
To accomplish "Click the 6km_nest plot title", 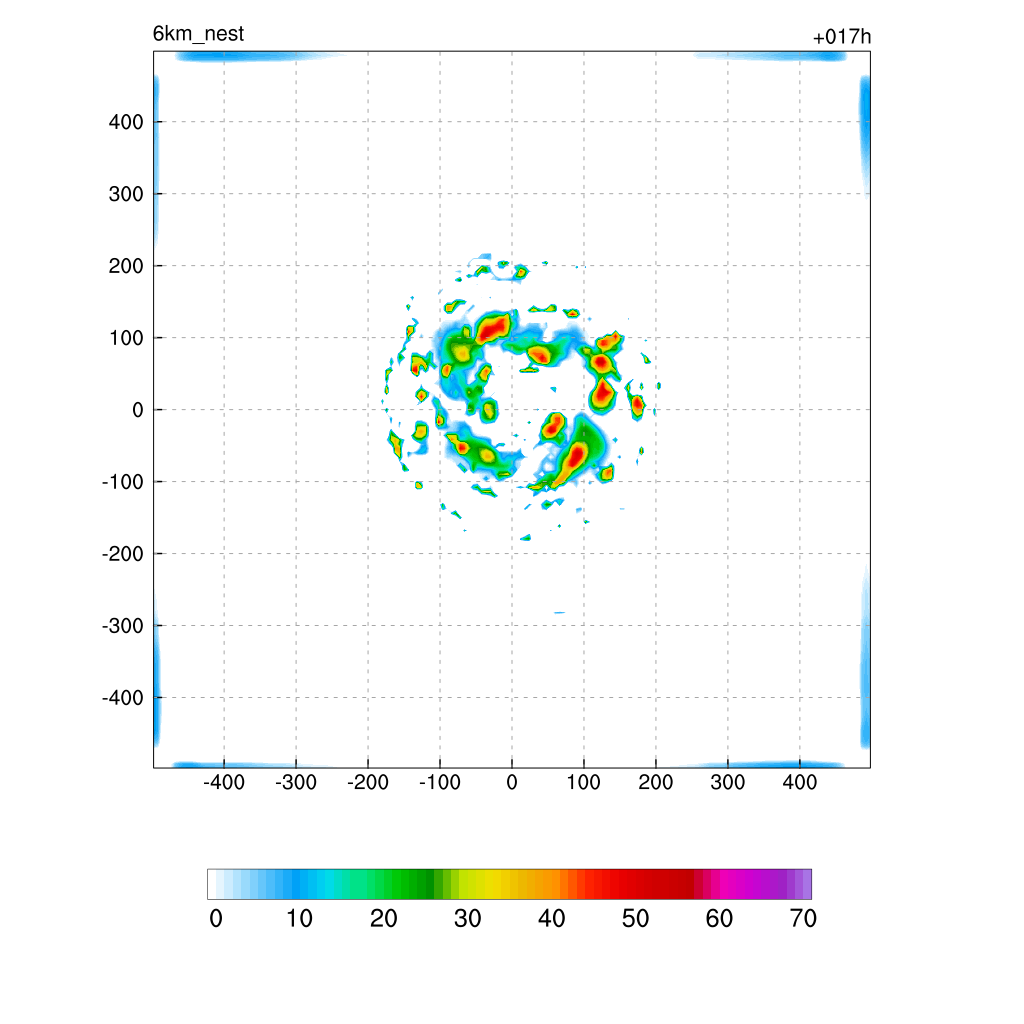I will click(x=198, y=33).
